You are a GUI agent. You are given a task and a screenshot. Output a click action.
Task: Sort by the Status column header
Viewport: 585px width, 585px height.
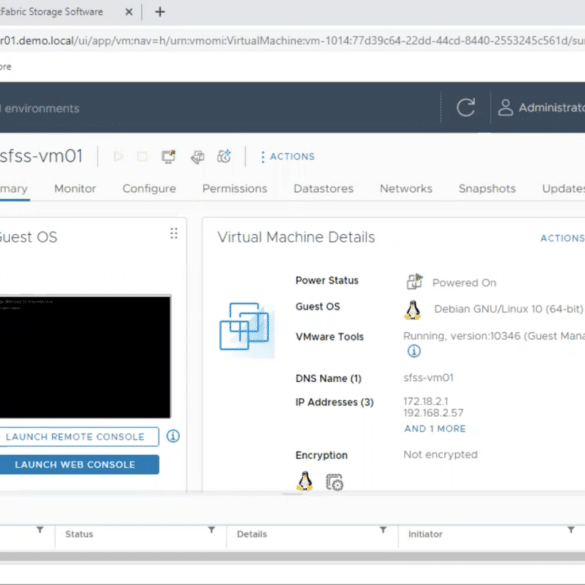pyautogui.click(x=79, y=534)
